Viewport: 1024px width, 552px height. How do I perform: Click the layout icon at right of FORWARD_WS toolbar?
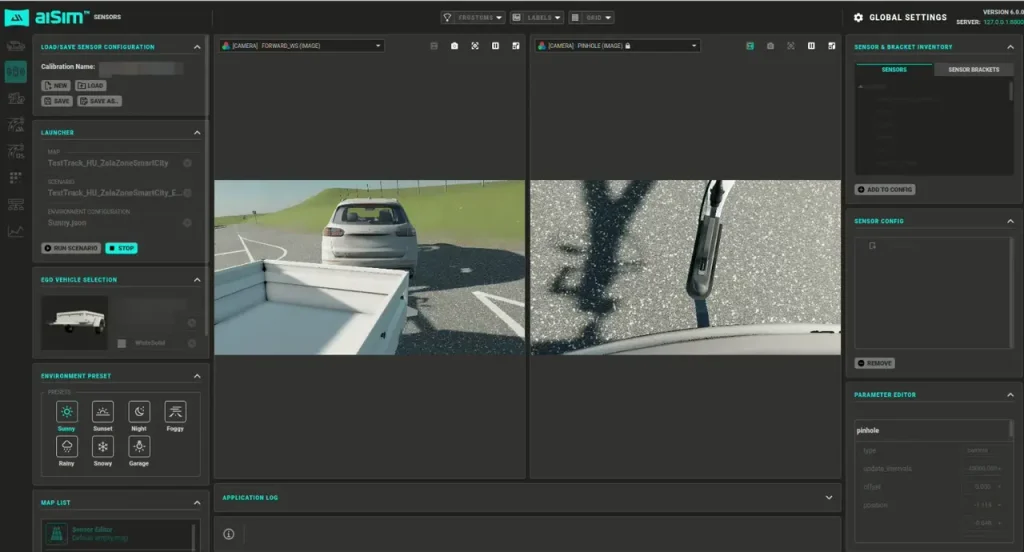(x=516, y=46)
